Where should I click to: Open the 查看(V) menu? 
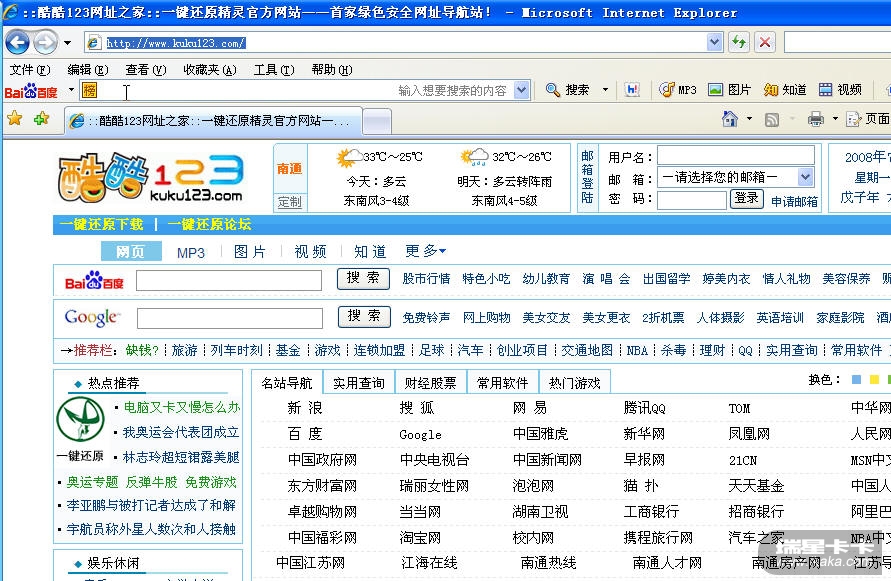(145, 69)
